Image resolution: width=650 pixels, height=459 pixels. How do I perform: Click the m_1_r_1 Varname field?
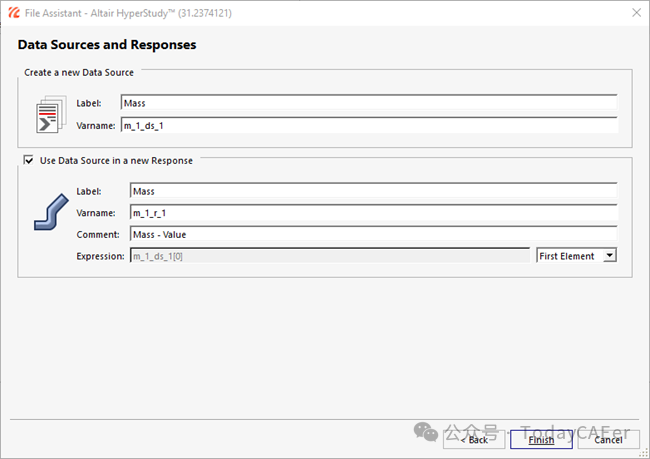pos(373,212)
